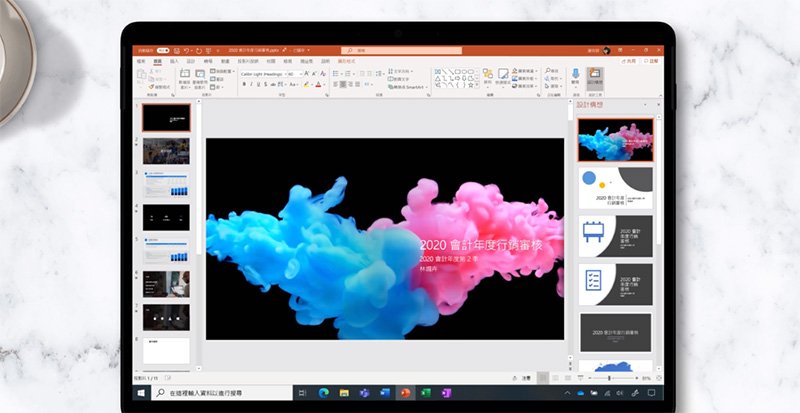This screenshot has height=413, width=800.
Task: Click the Quick Styles icon
Action: [x=502, y=77]
